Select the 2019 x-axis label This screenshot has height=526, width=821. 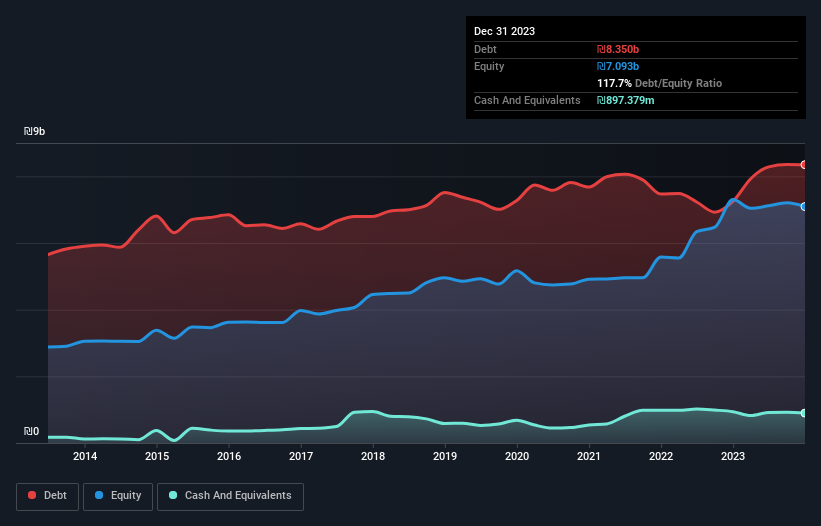click(x=445, y=456)
